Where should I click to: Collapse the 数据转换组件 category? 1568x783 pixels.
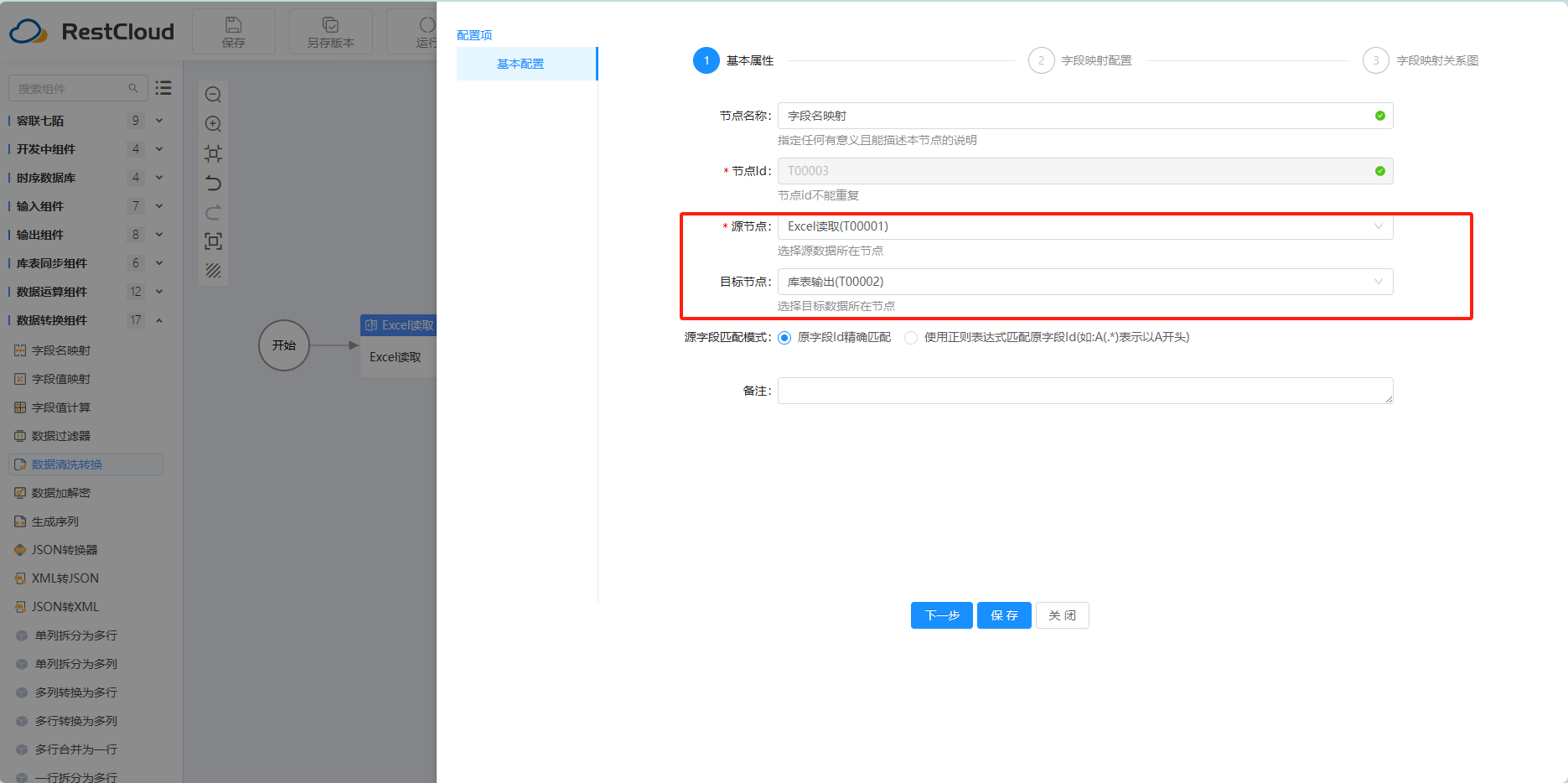159,320
